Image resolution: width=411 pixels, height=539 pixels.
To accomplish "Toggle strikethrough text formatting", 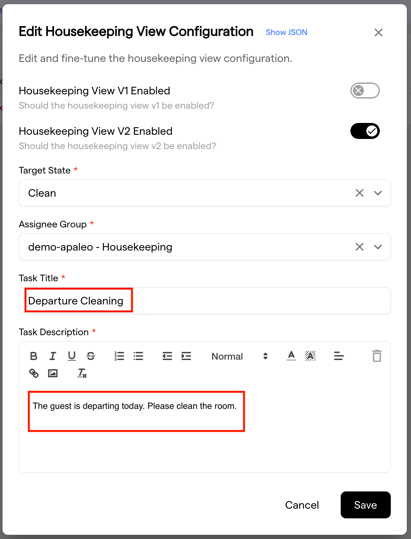I will pos(91,356).
